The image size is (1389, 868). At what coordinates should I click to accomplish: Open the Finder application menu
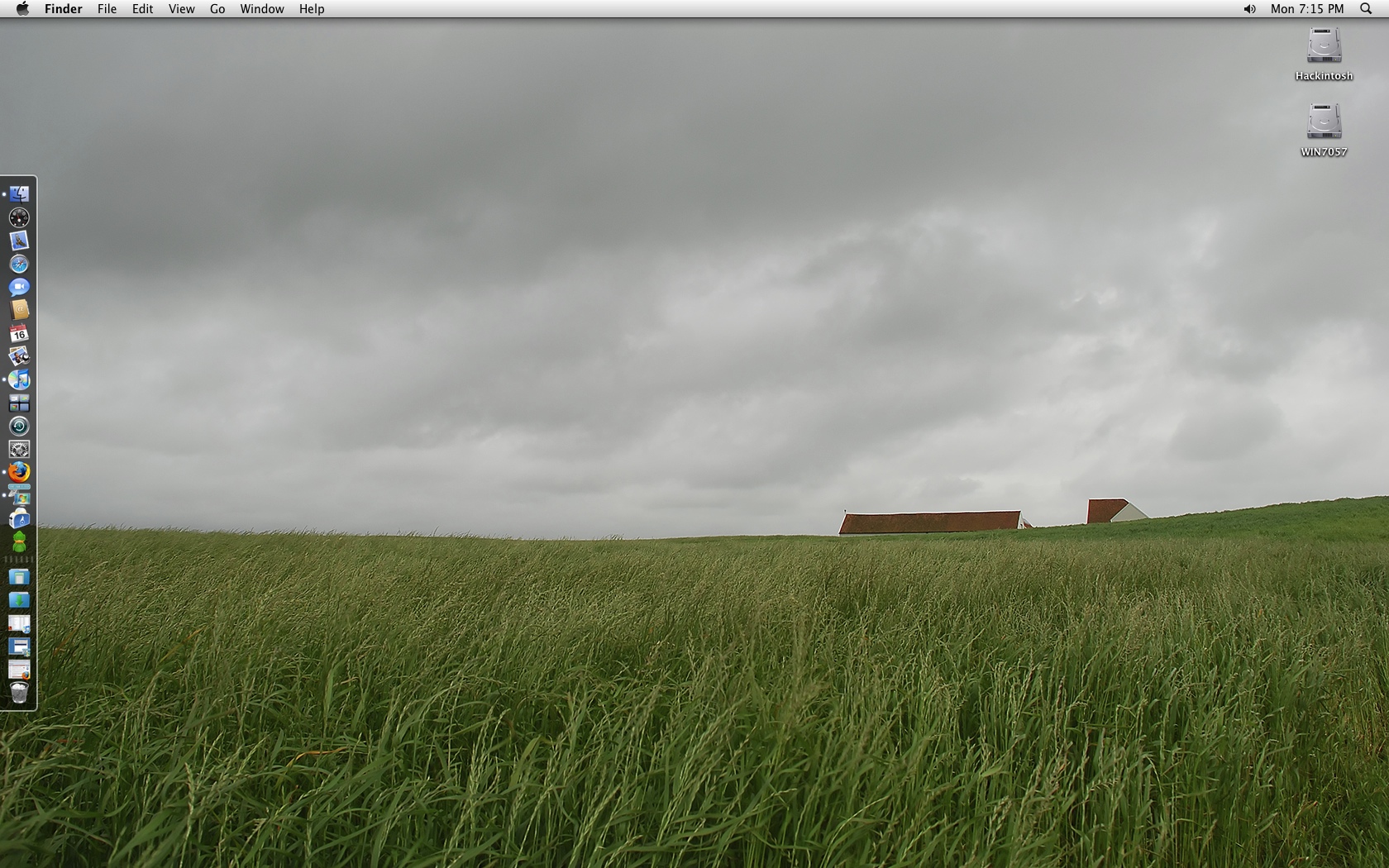(64, 9)
